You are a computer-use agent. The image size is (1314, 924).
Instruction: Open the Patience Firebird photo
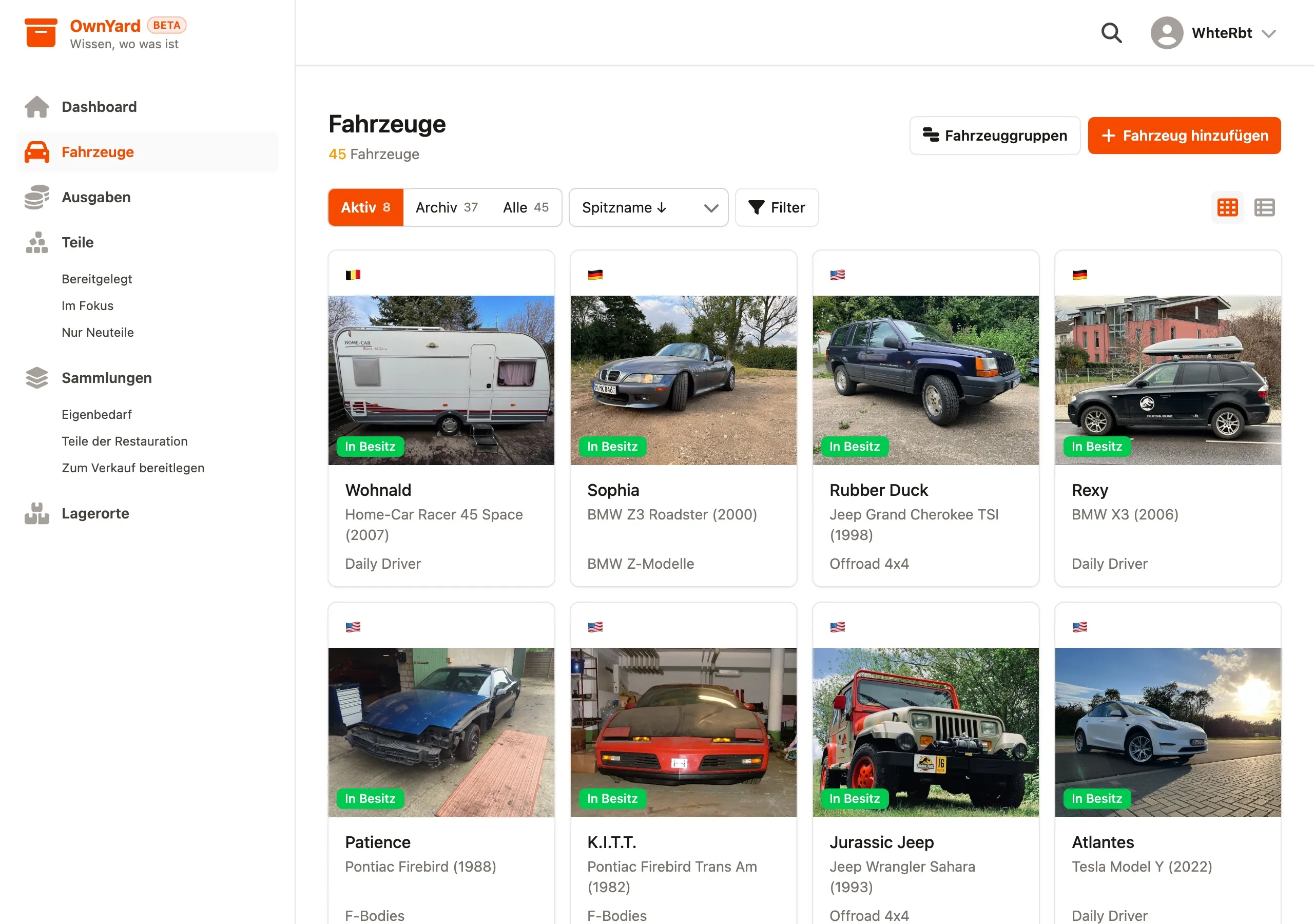pyautogui.click(x=441, y=732)
